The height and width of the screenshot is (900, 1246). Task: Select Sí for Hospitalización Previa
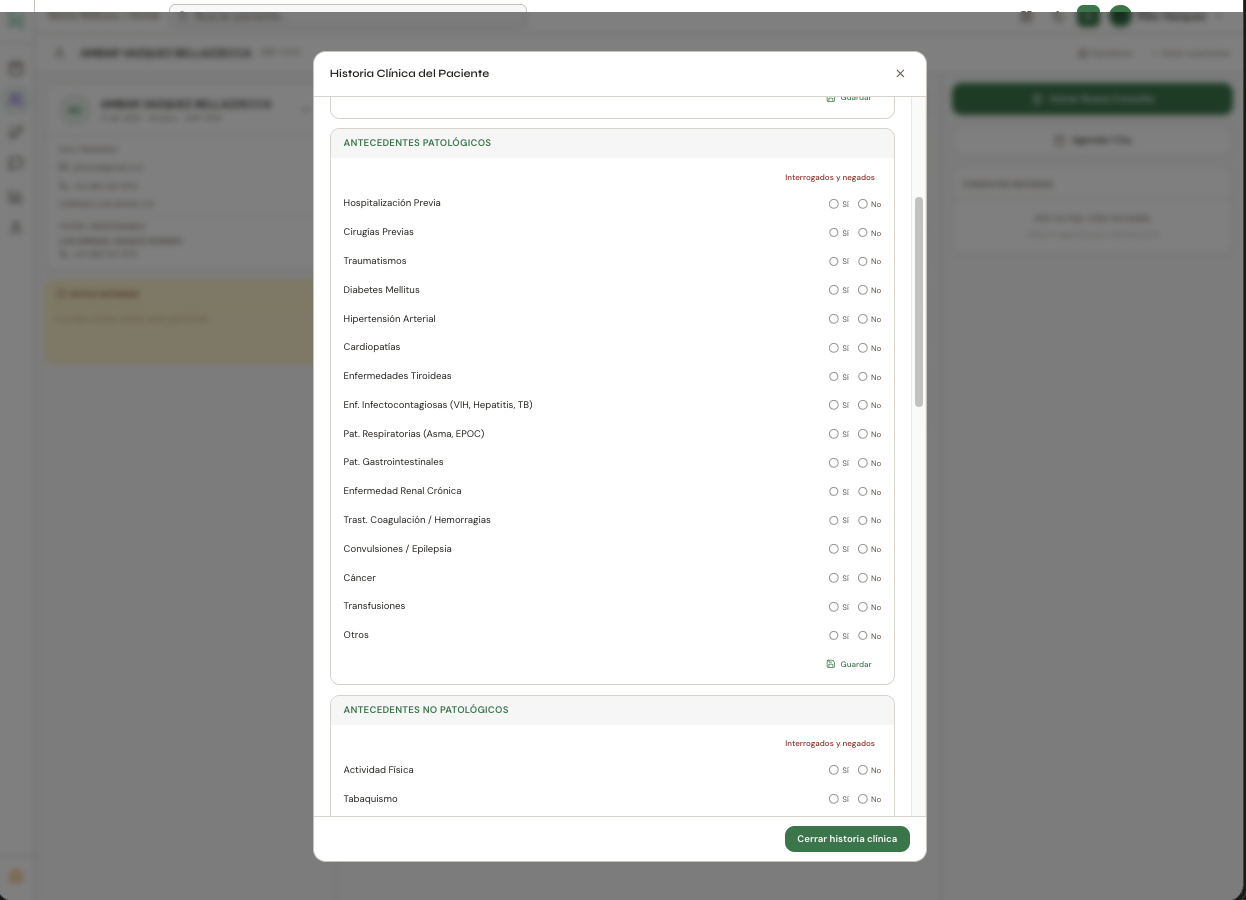tap(833, 204)
